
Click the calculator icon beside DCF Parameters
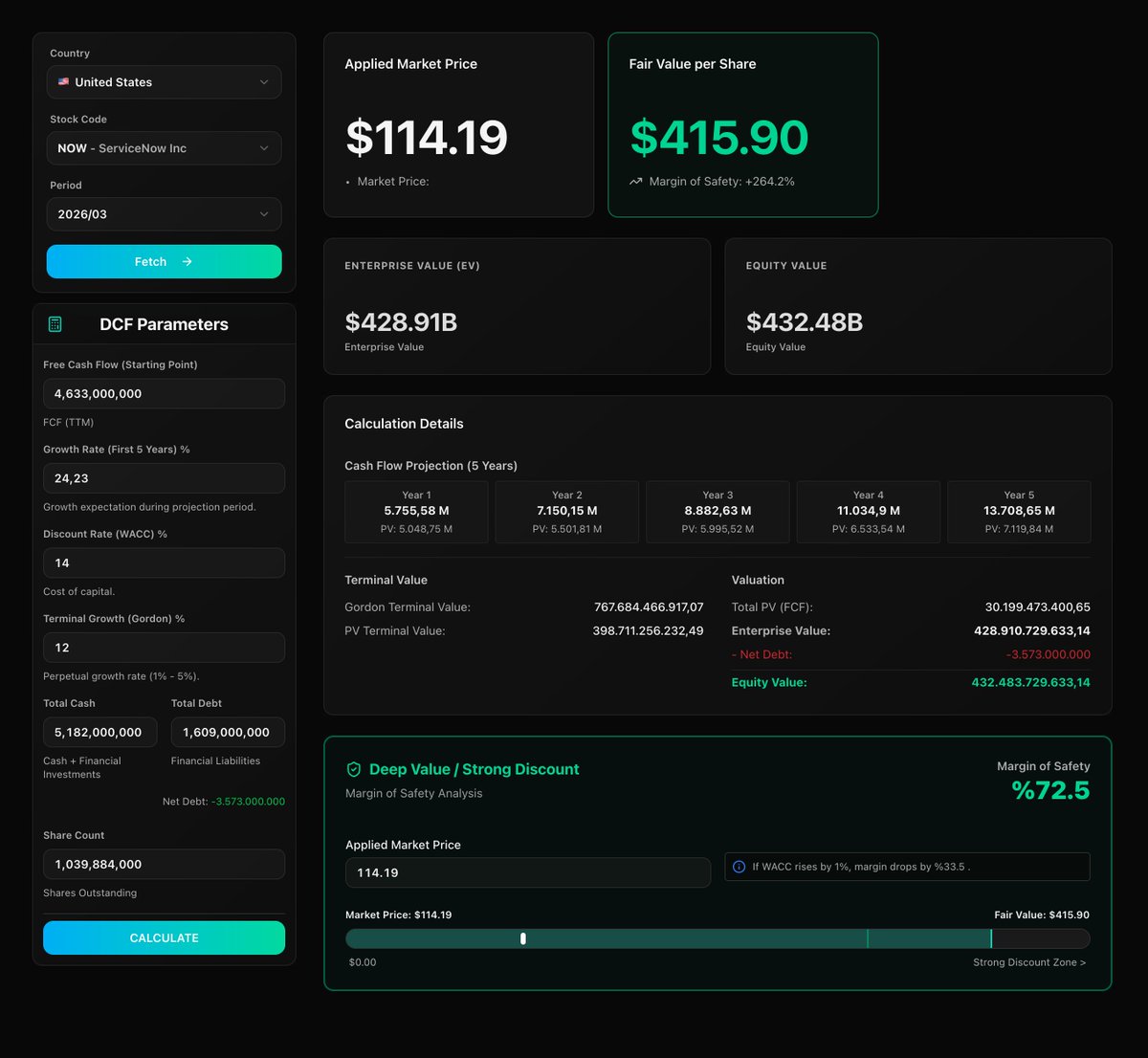(x=55, y=324)
